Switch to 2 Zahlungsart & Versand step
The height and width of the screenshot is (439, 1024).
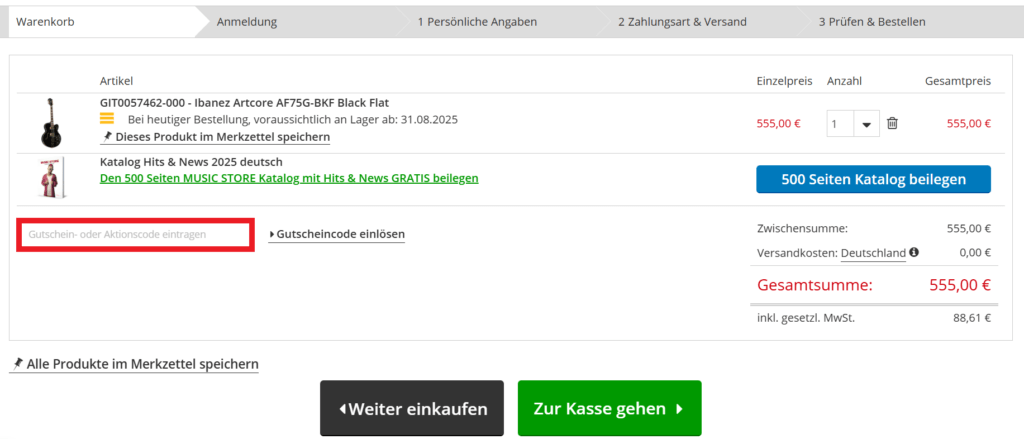682,22
